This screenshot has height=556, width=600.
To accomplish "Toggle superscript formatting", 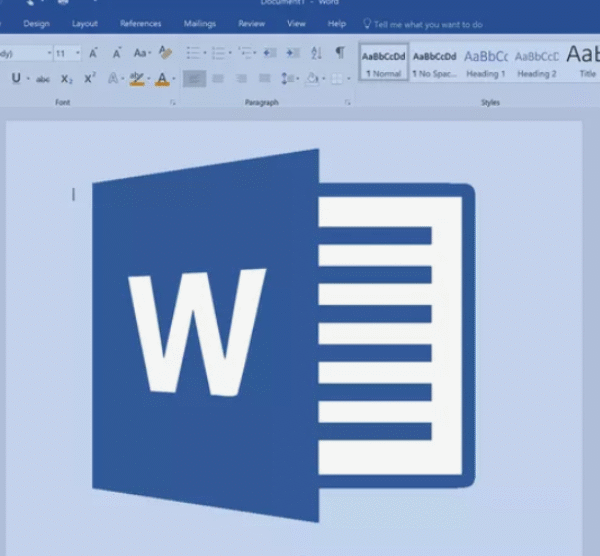I will (x=90, y=78).
